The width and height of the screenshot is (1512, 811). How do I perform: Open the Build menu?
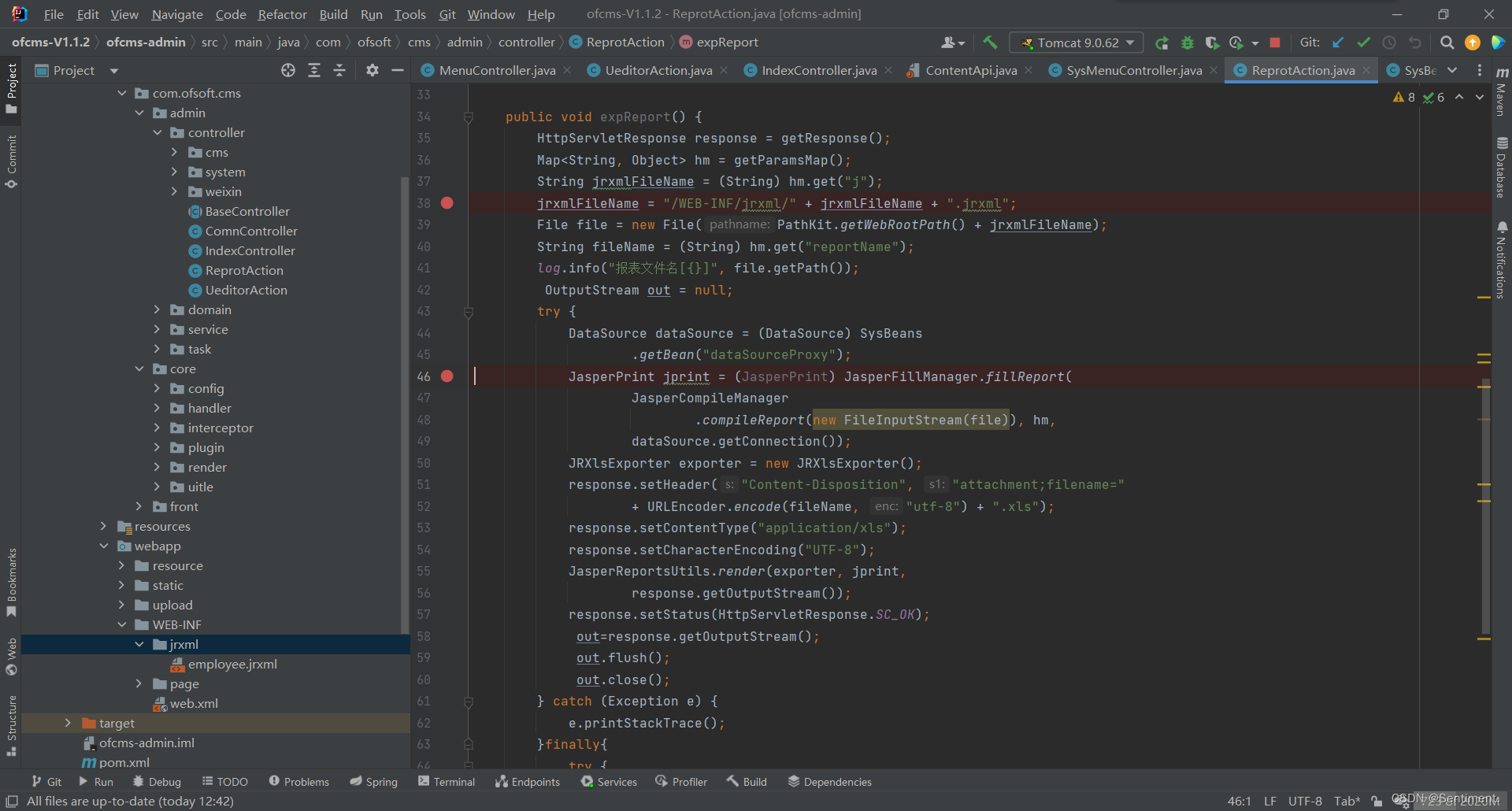tap(333, 14)
